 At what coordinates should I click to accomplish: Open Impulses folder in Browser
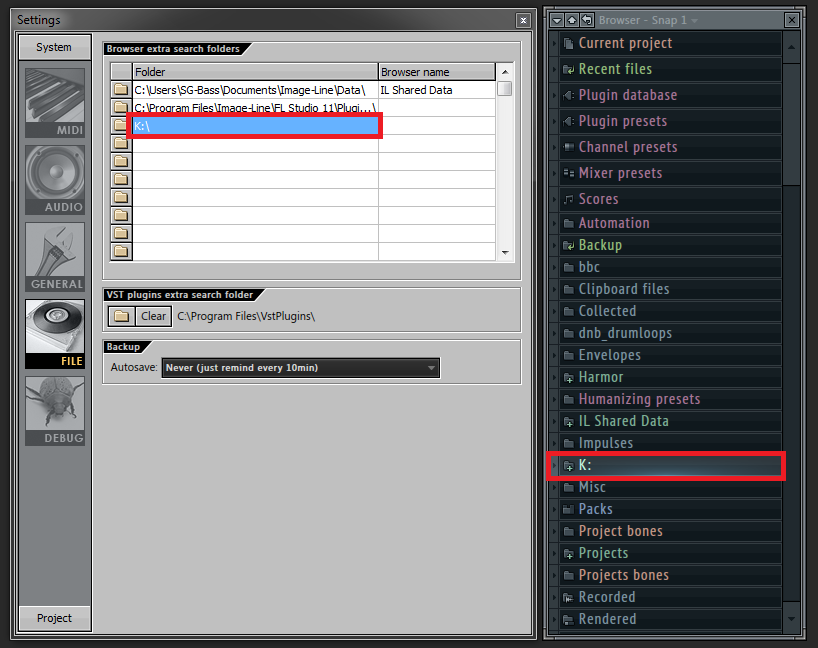670,443
